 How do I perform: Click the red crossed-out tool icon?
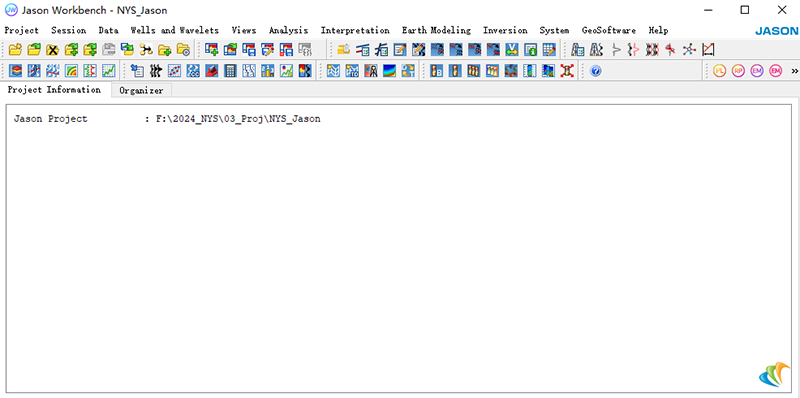670,49
